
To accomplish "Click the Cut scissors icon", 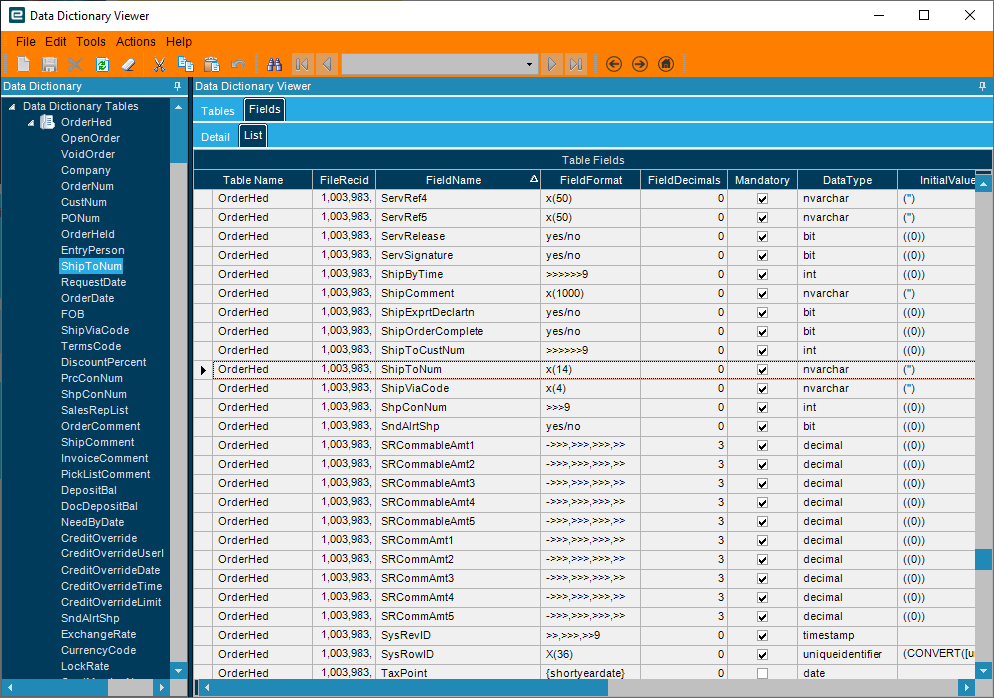I will (x=159, y=64).
